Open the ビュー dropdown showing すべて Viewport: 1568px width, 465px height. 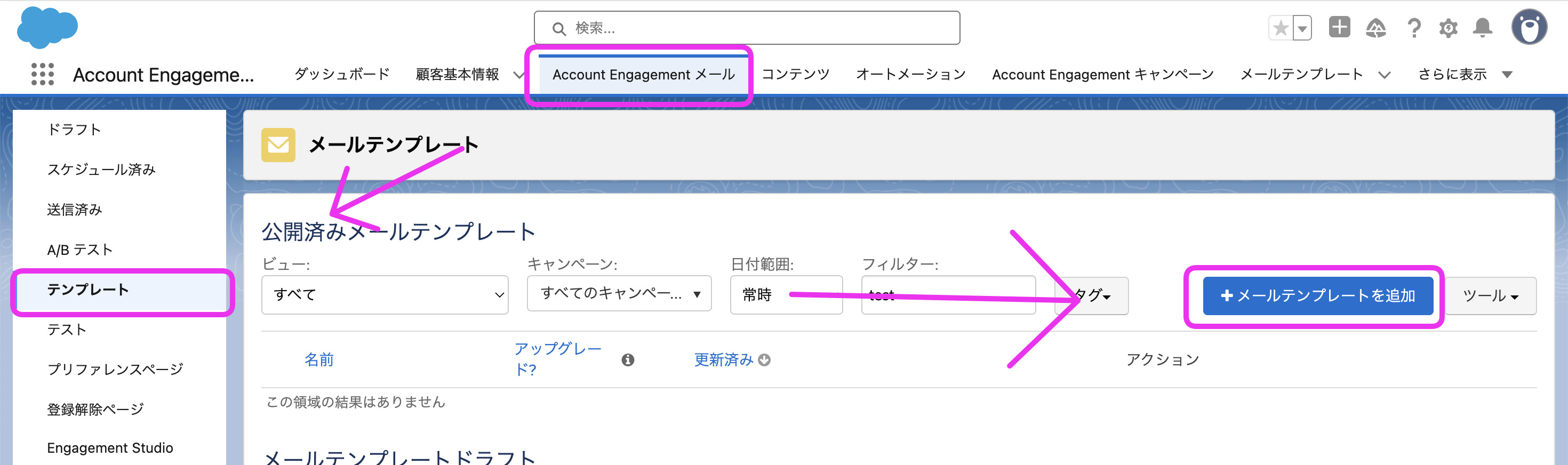(x=385, y=294)
